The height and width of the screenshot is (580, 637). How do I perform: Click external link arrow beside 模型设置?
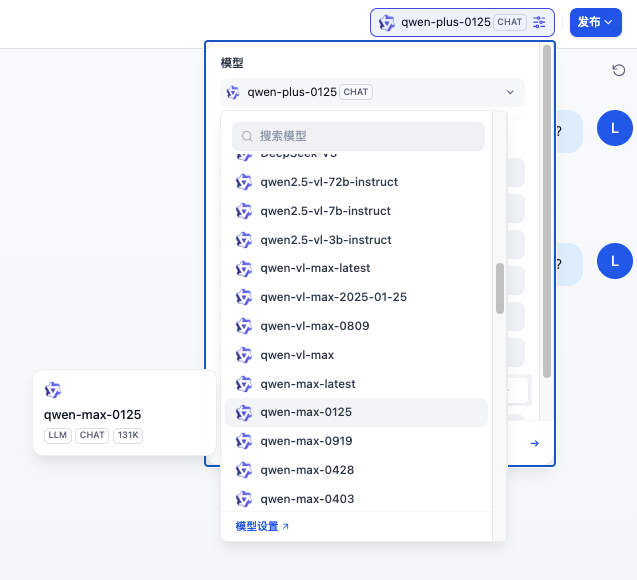[x=285, y=526]
